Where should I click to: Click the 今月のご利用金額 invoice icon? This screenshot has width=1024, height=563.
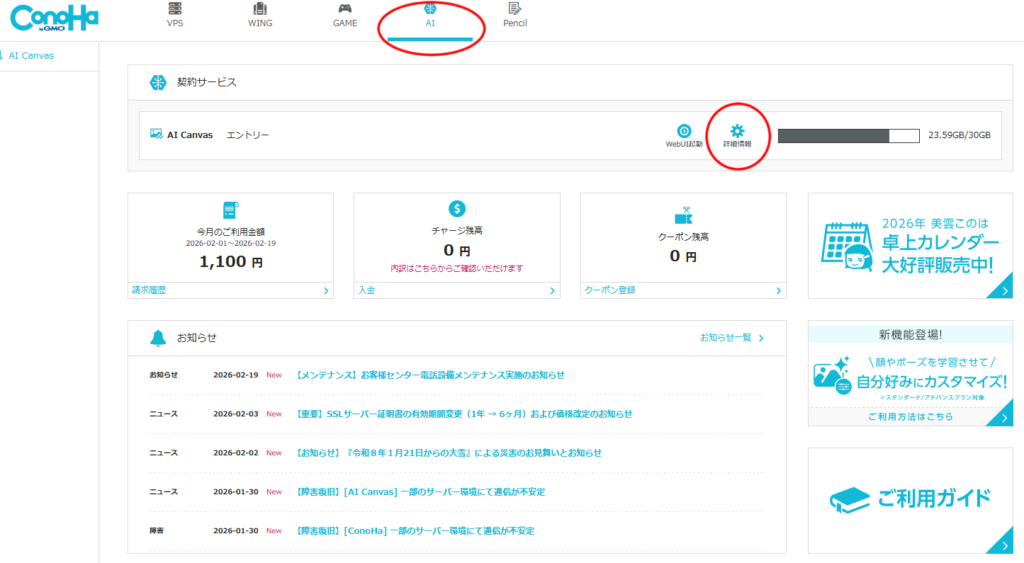tap(231, 210)
